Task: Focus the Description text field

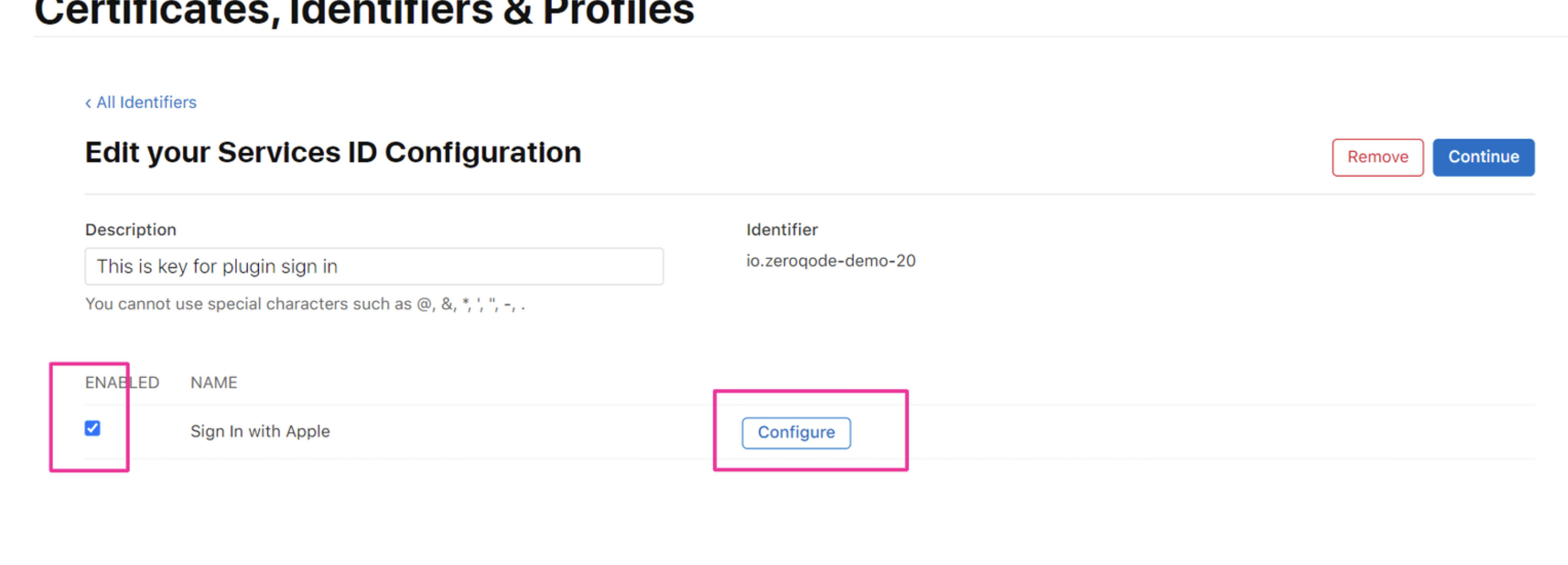Action: pos(374,267)
